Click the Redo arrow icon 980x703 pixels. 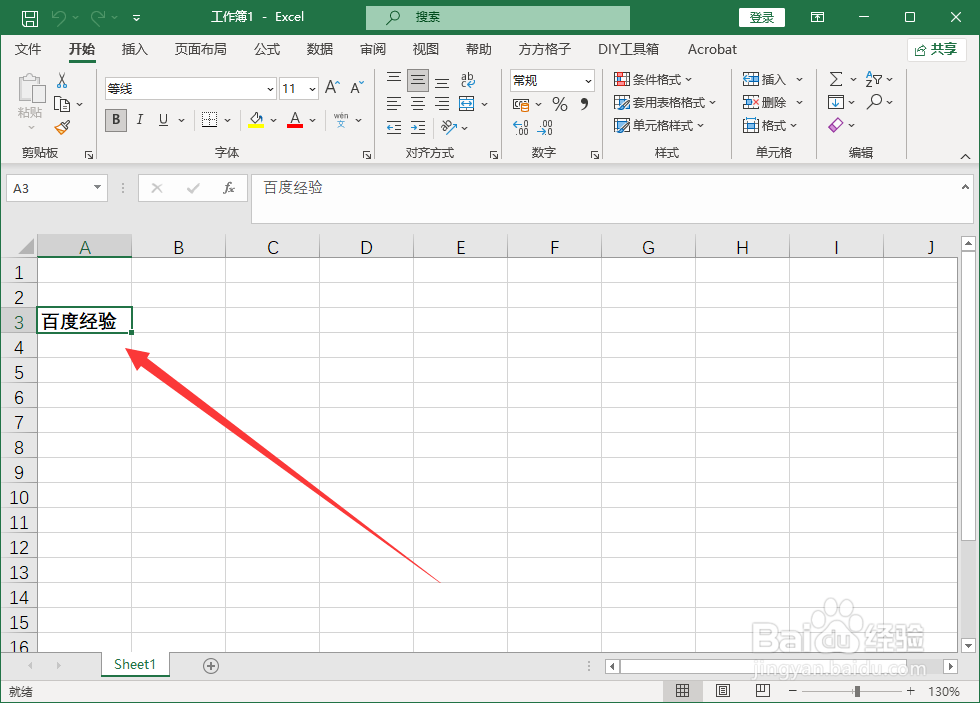[98, 18]
